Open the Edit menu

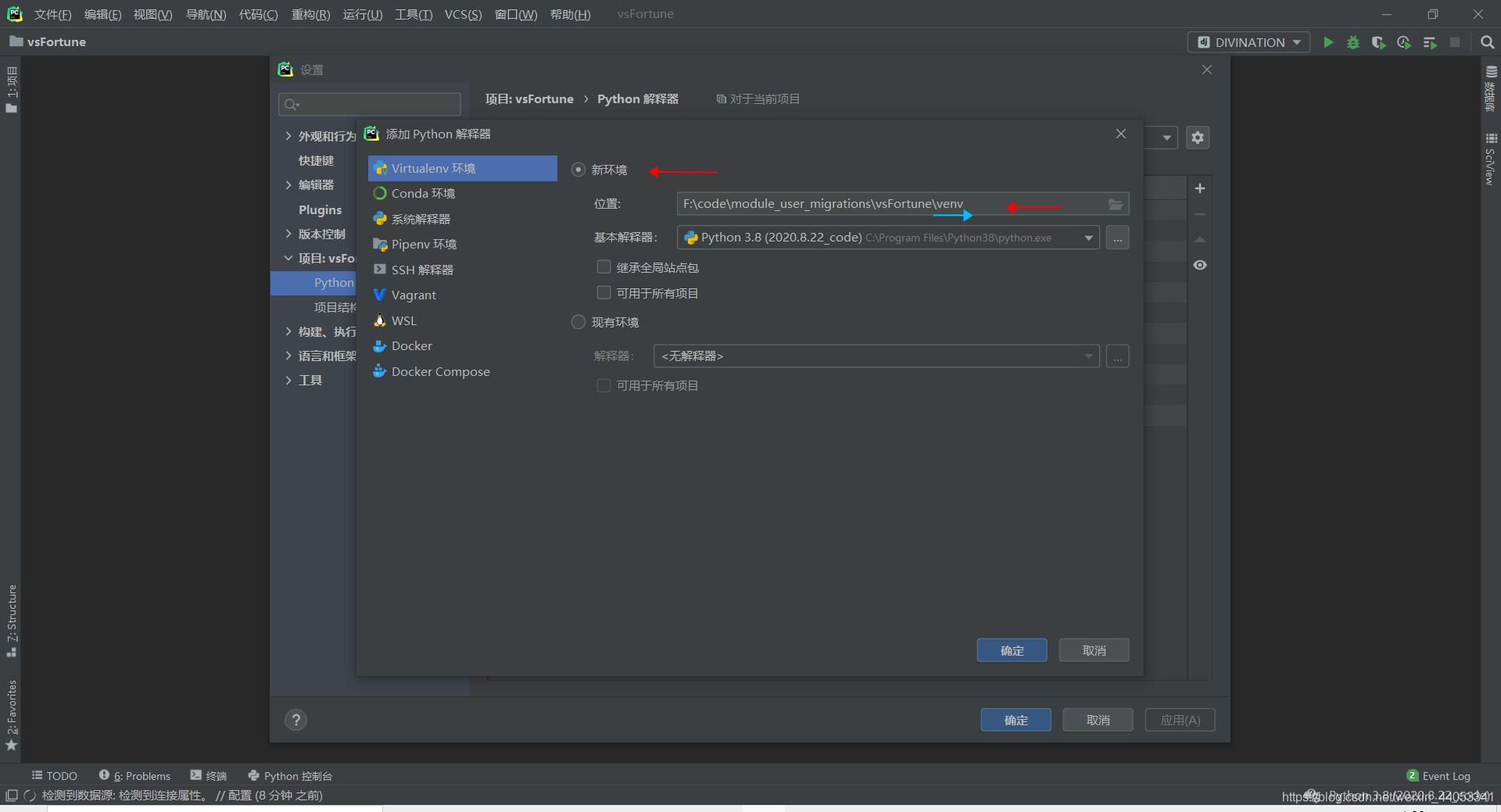(x=102, y=14)
